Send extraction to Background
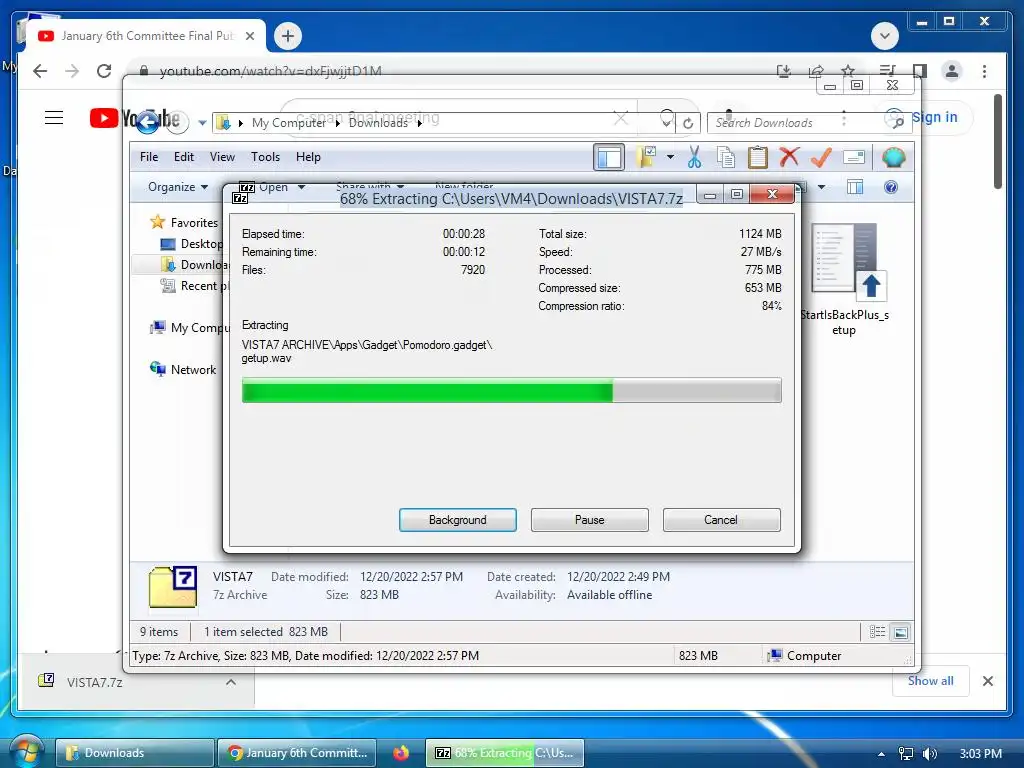This screenshot has height=768, width=1024. (x=457, y=520)
